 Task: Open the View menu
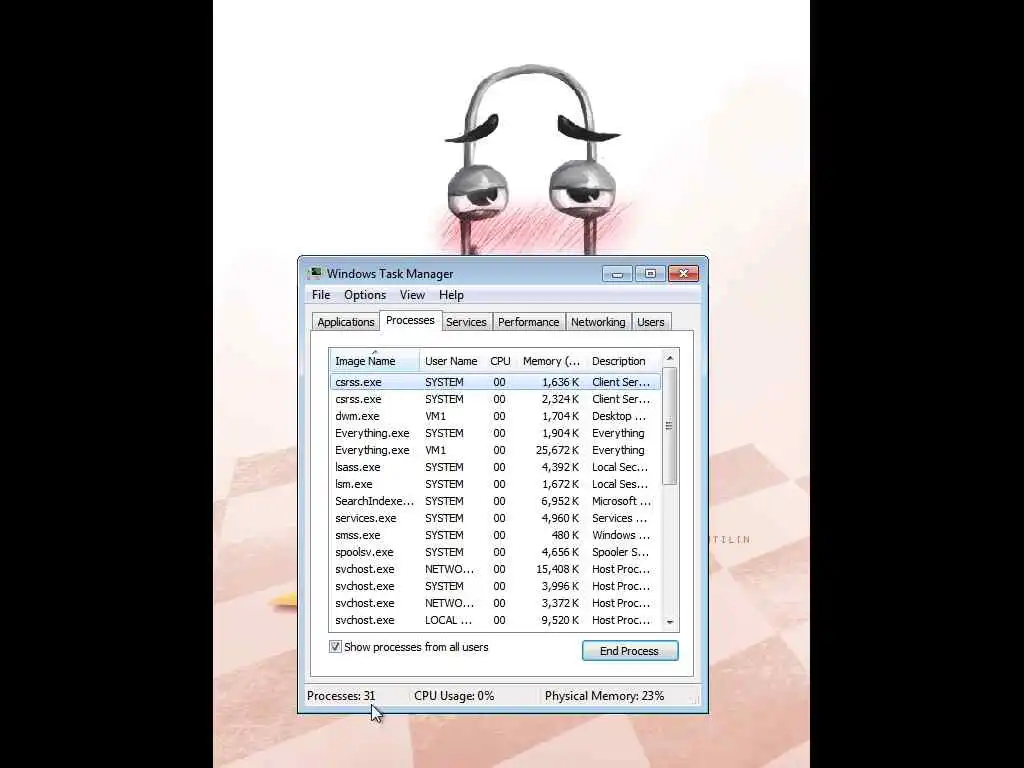click(412, 295)
